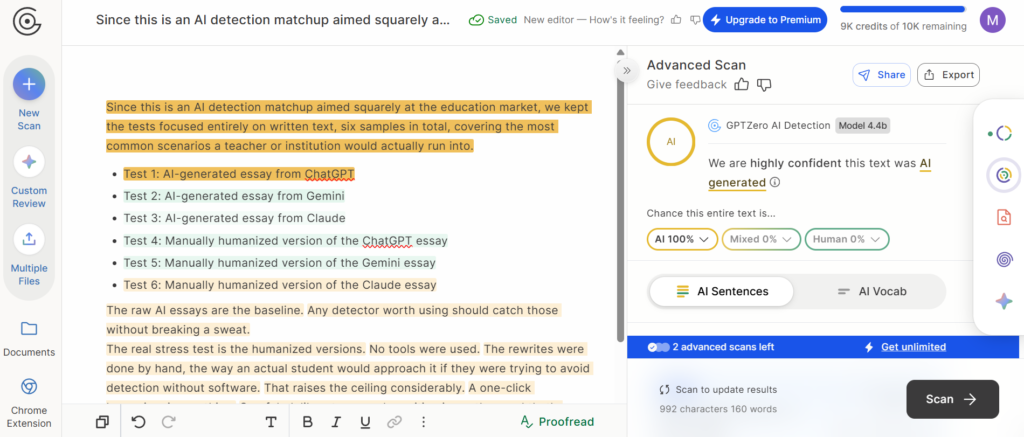Open Custom Review from the sidebar
This screenshot has height=437, width=1024.
tap(29, 162)
